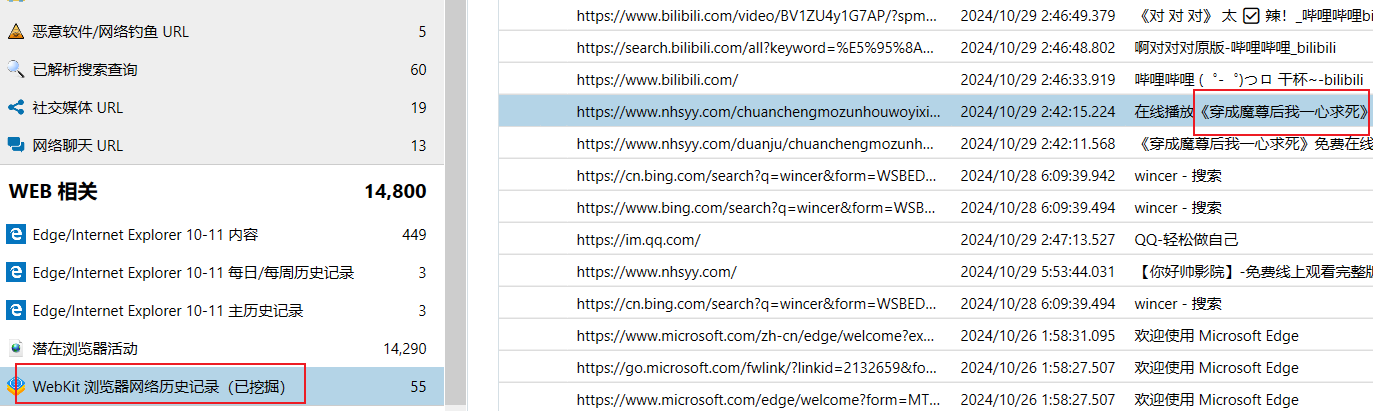Click the magnifier icon beside 已解析搜索查询
The width and height of the screenshot is (1373, 411).
tap(15, 69)
